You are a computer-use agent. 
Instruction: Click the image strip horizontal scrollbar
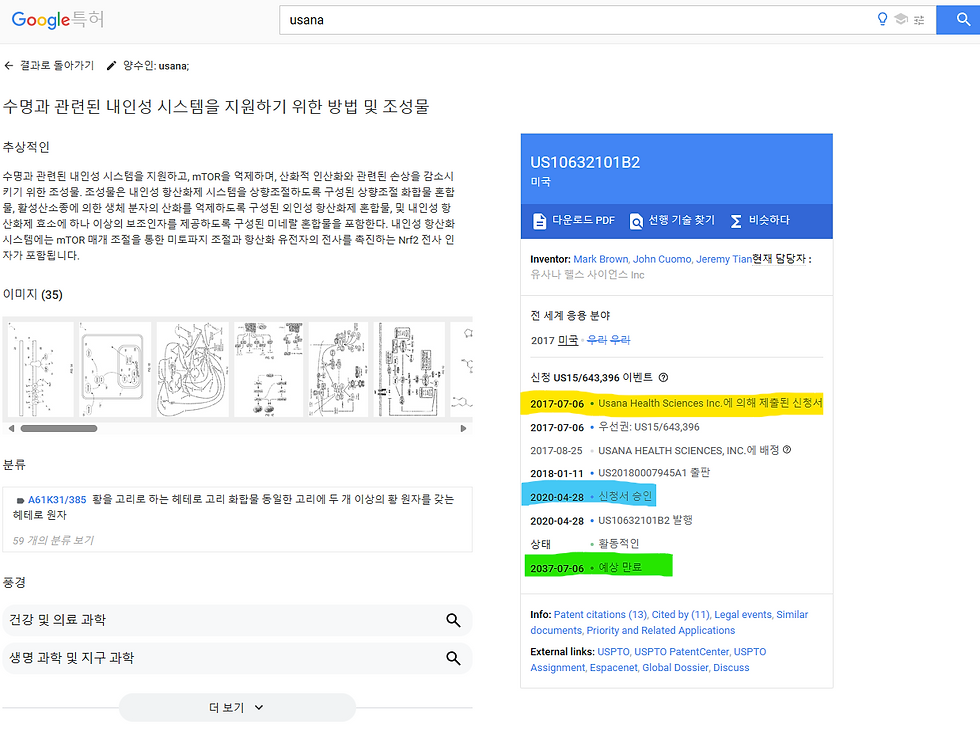(x=59, y=429)
